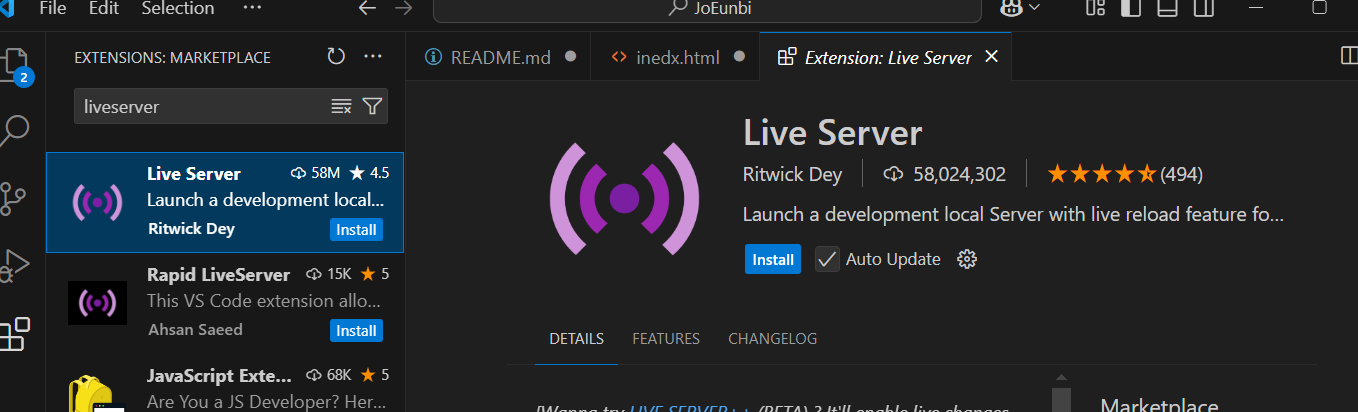Open the File menu

tap(53, 8)
